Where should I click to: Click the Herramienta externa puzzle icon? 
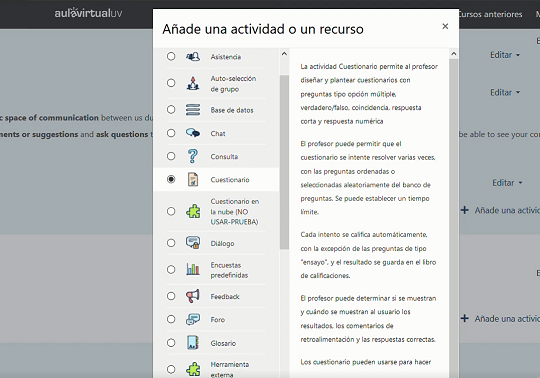193,369
